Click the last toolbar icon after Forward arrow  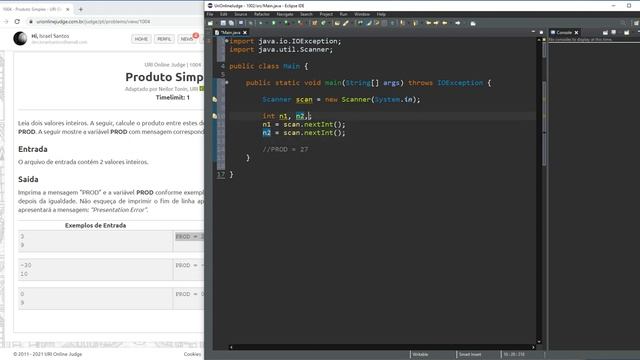(x=473, y=23)
